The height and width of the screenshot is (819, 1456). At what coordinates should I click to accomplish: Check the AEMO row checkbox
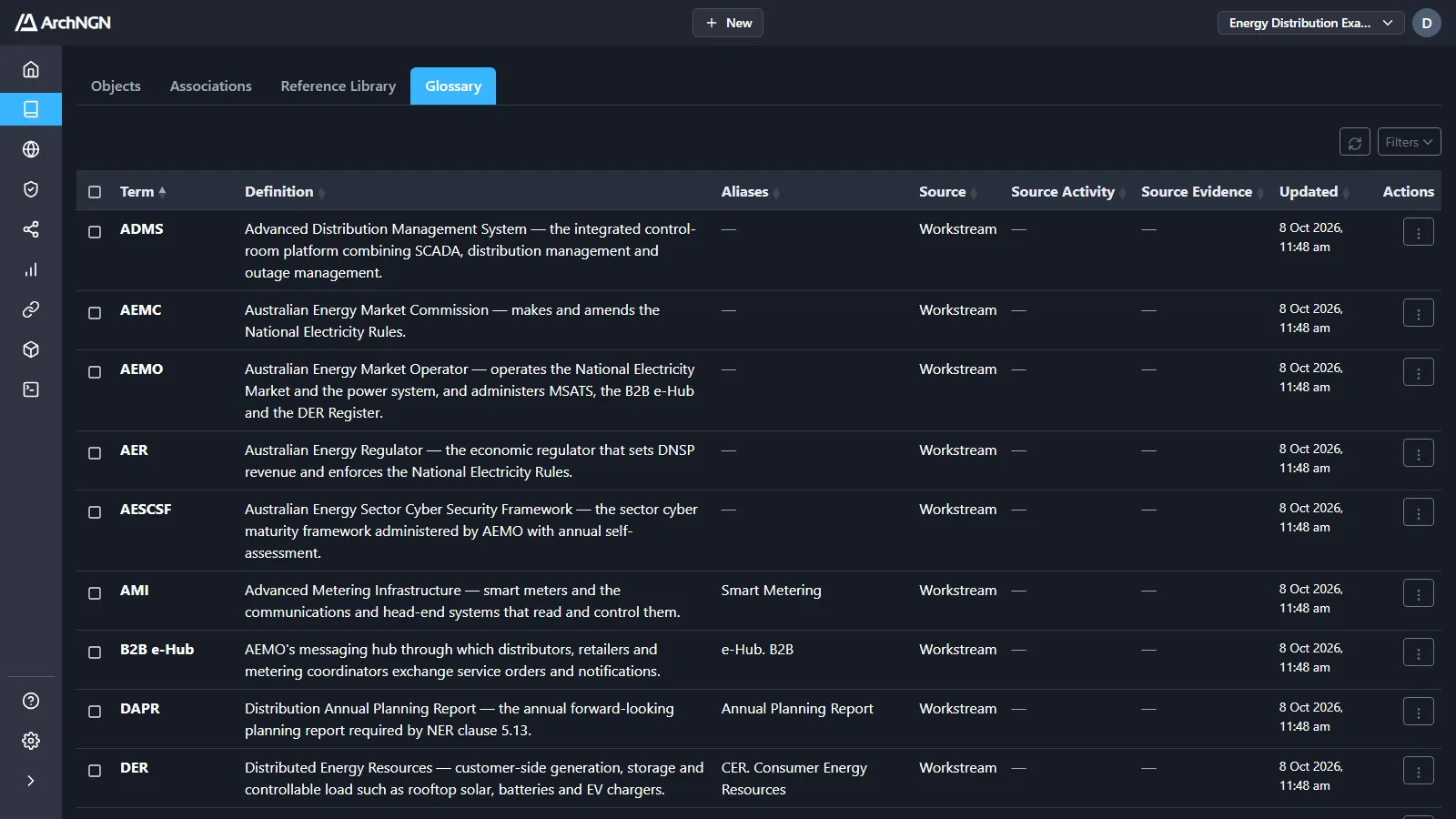95,372
